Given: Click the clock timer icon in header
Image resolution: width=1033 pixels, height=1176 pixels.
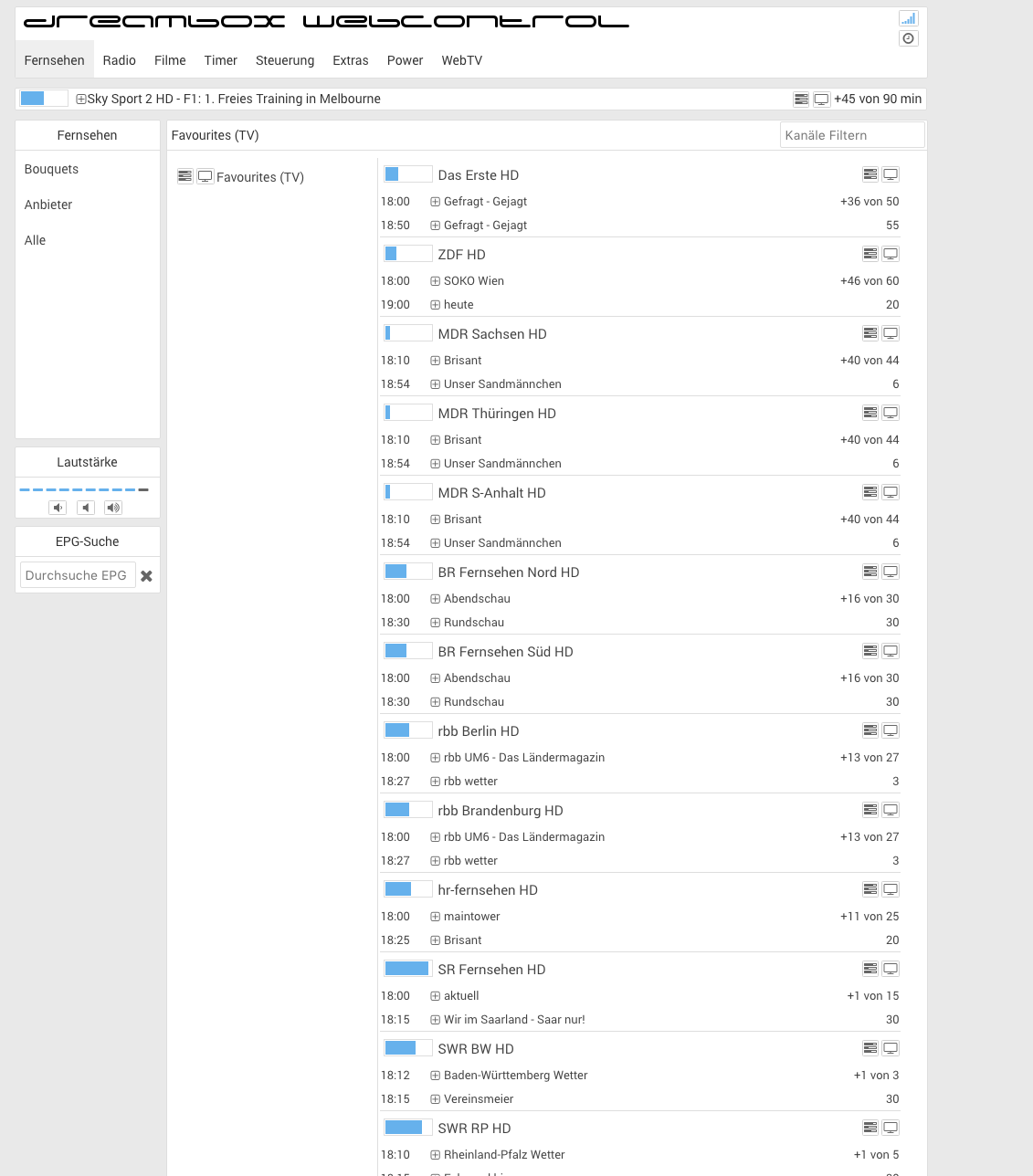Looking at the screenshot, I should point(908,38).
